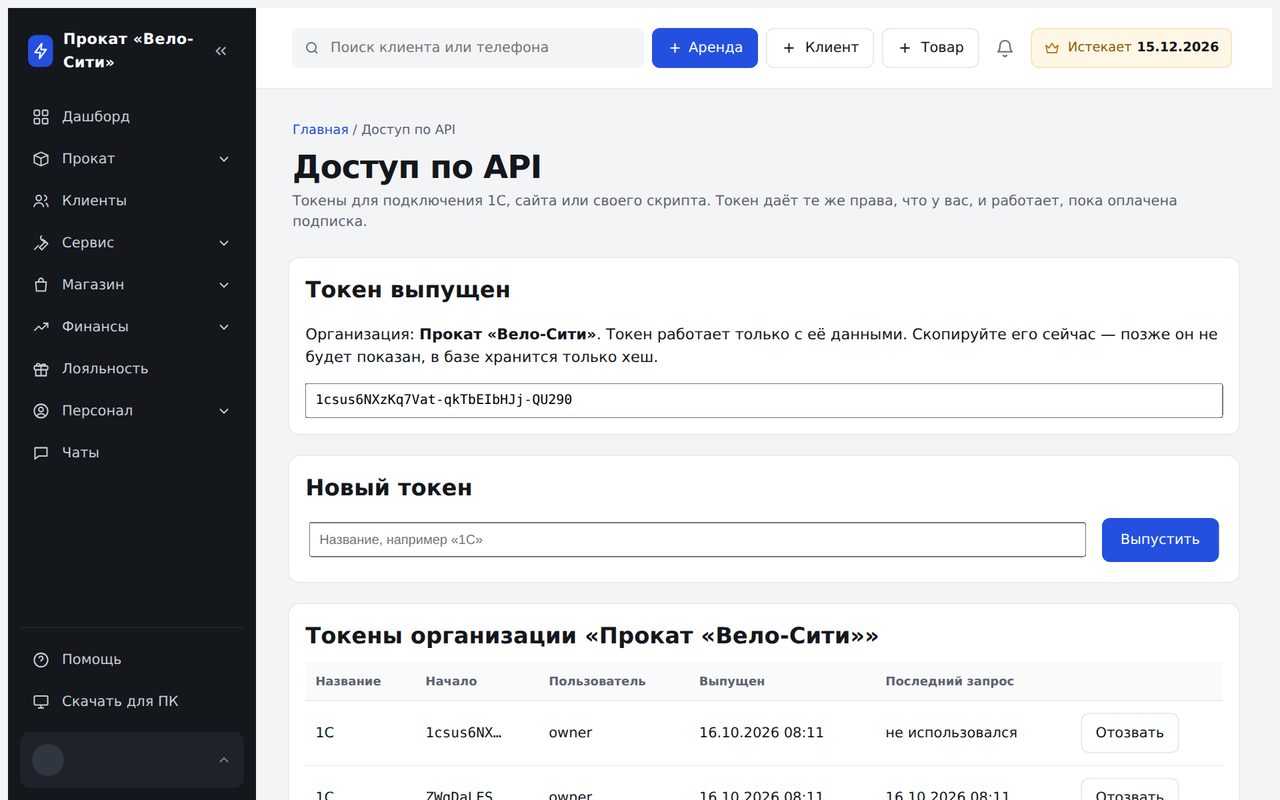Open the user profile menu chevron
The width and height of the screenshot is (1280, 800).
coord(224,760)
